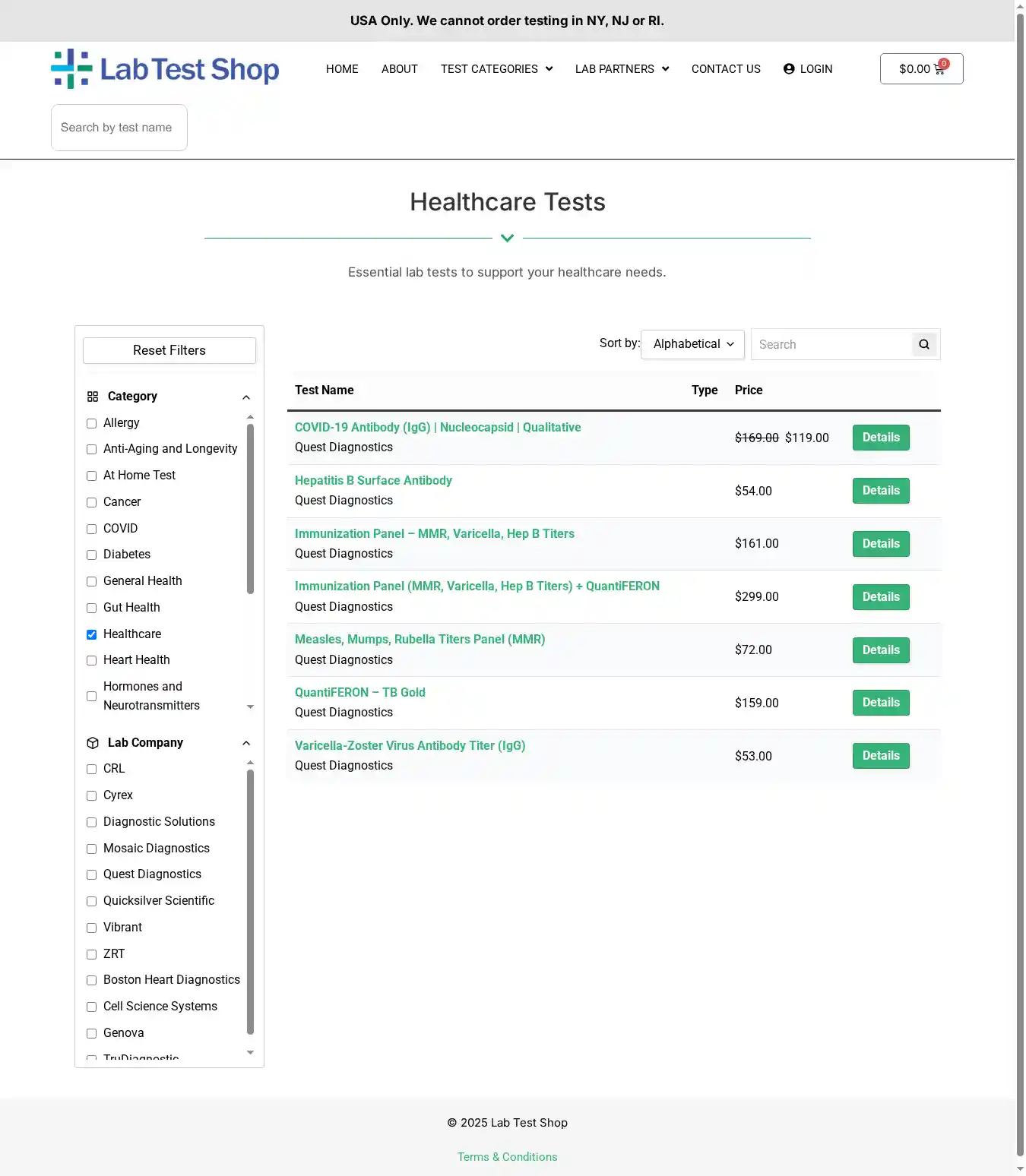The width and height of the screenshot is (1026, 1176).
Task: Open Details for Hepatitis B Surface Antibody
Action: pos(880,491)
